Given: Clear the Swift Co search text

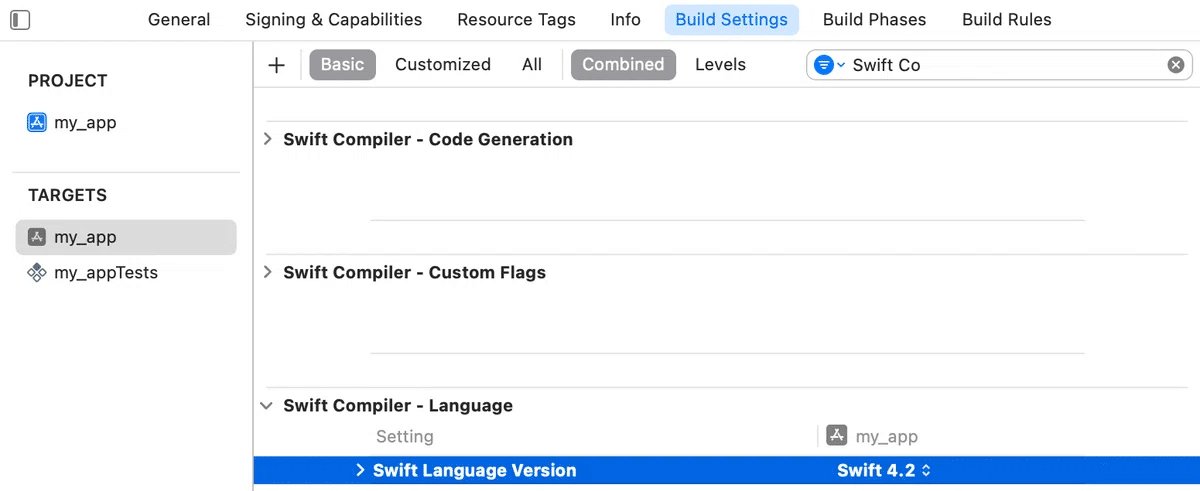Looking at the screenshot, I should (1176, 65).
